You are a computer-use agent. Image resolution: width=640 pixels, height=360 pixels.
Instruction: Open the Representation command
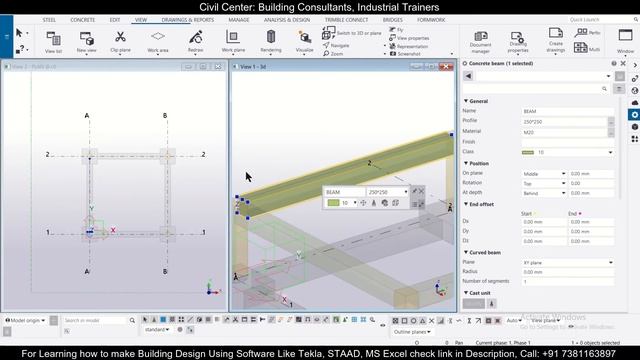[409, 46]
